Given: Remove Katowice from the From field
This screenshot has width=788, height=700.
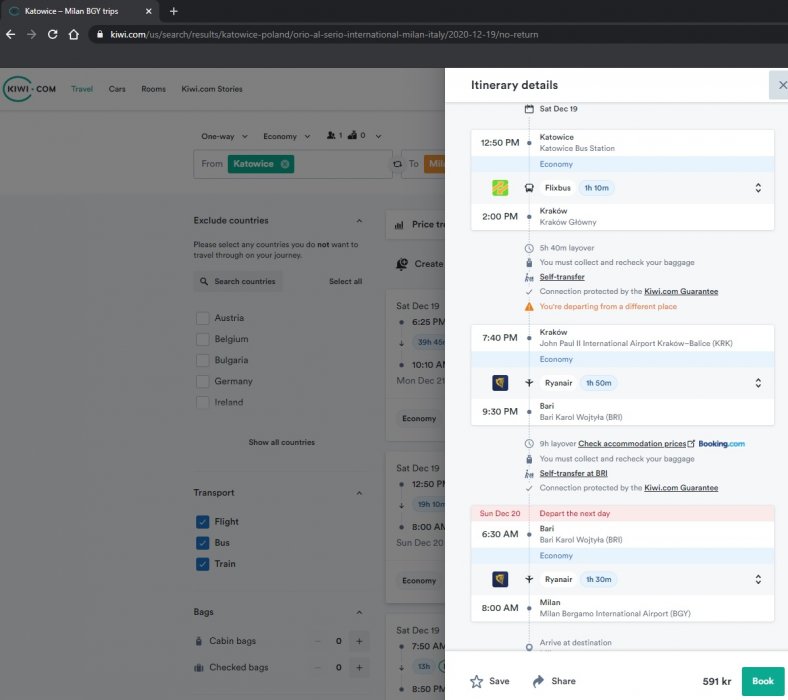Looking at the screenshot, I should point(285,164).
